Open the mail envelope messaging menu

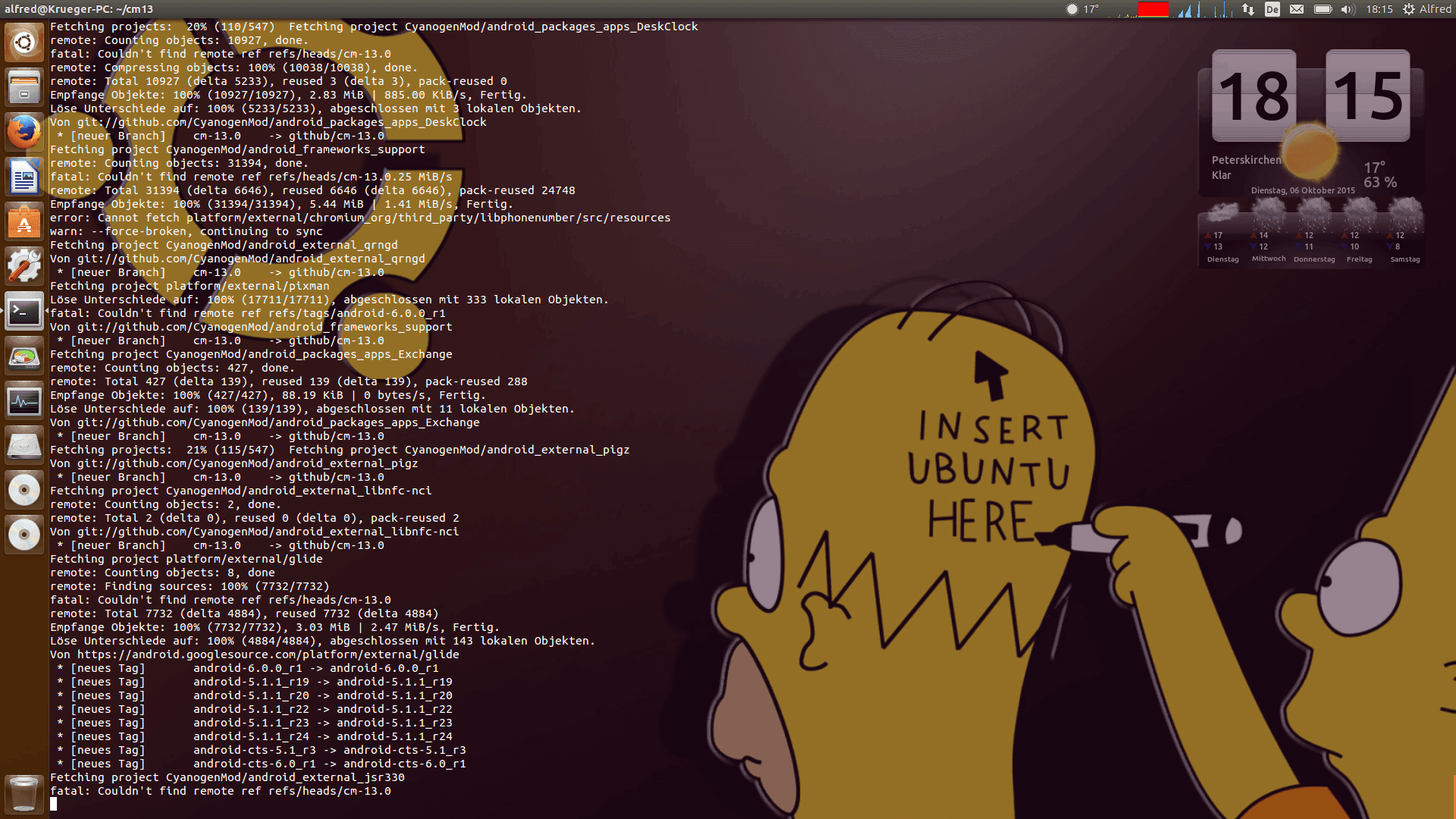pyautogui.click(x=1297, y=9)
